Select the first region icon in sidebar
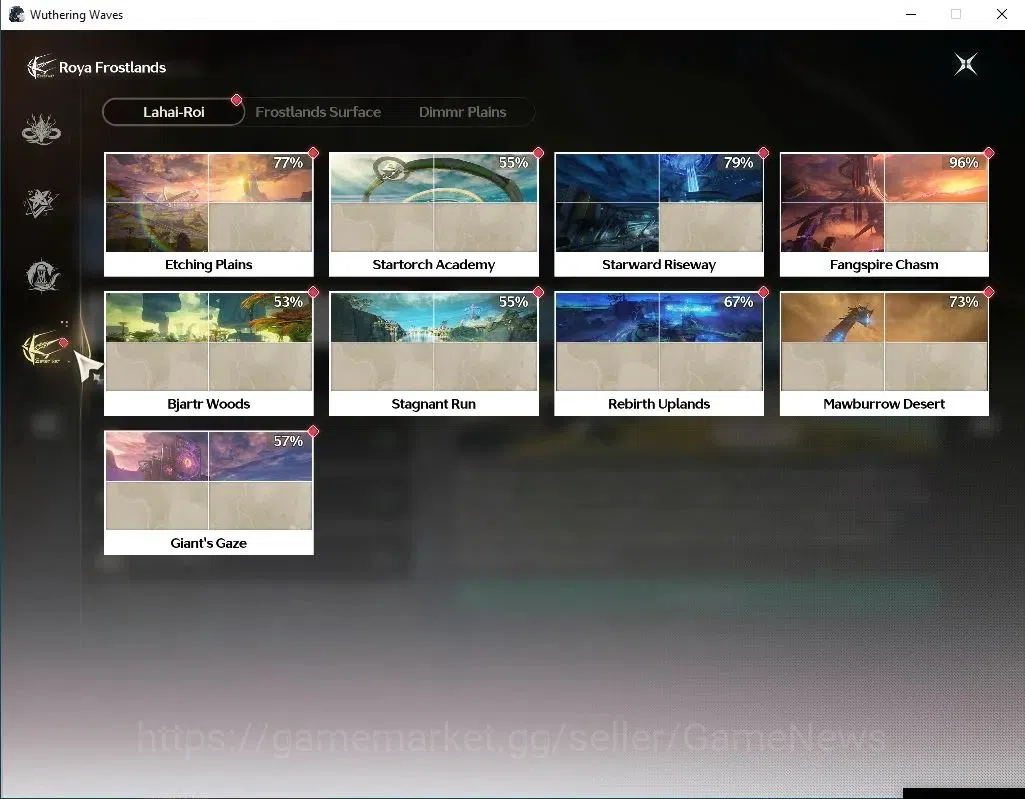This screenshot has width=1025, height=799. (41, 129)
